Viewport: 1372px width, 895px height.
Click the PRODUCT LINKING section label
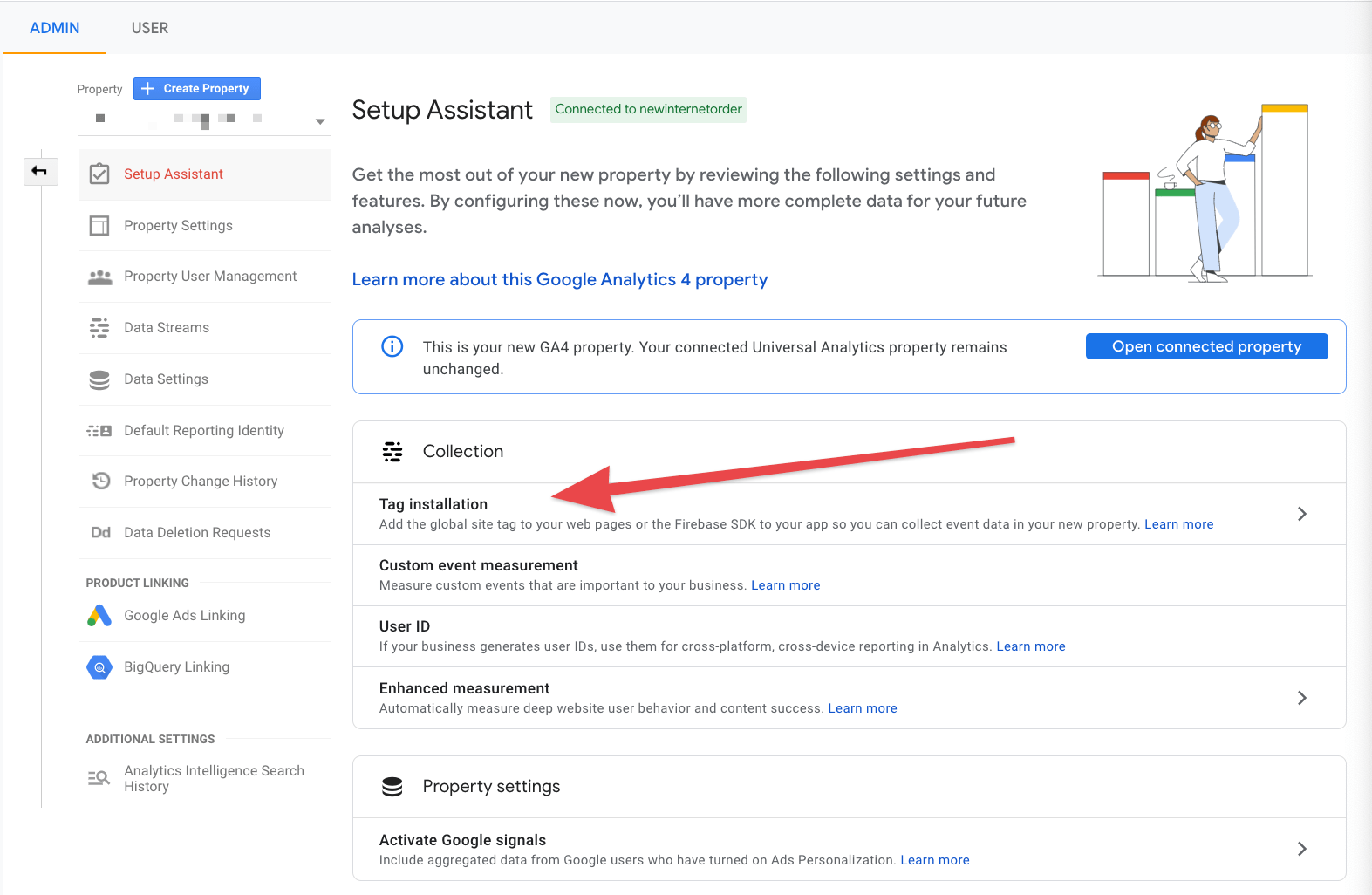[137, 583]
